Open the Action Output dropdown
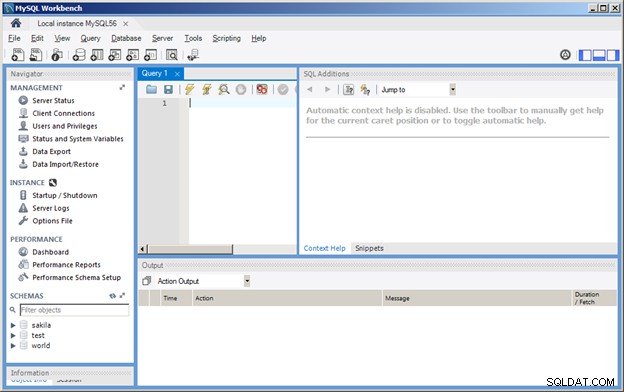 [247, 281]
